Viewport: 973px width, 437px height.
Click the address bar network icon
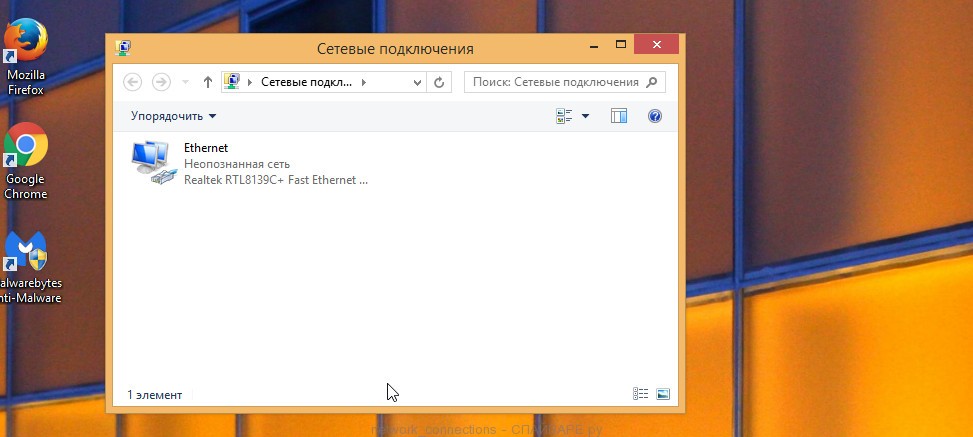pyautogui.click(x=232, y=82)
